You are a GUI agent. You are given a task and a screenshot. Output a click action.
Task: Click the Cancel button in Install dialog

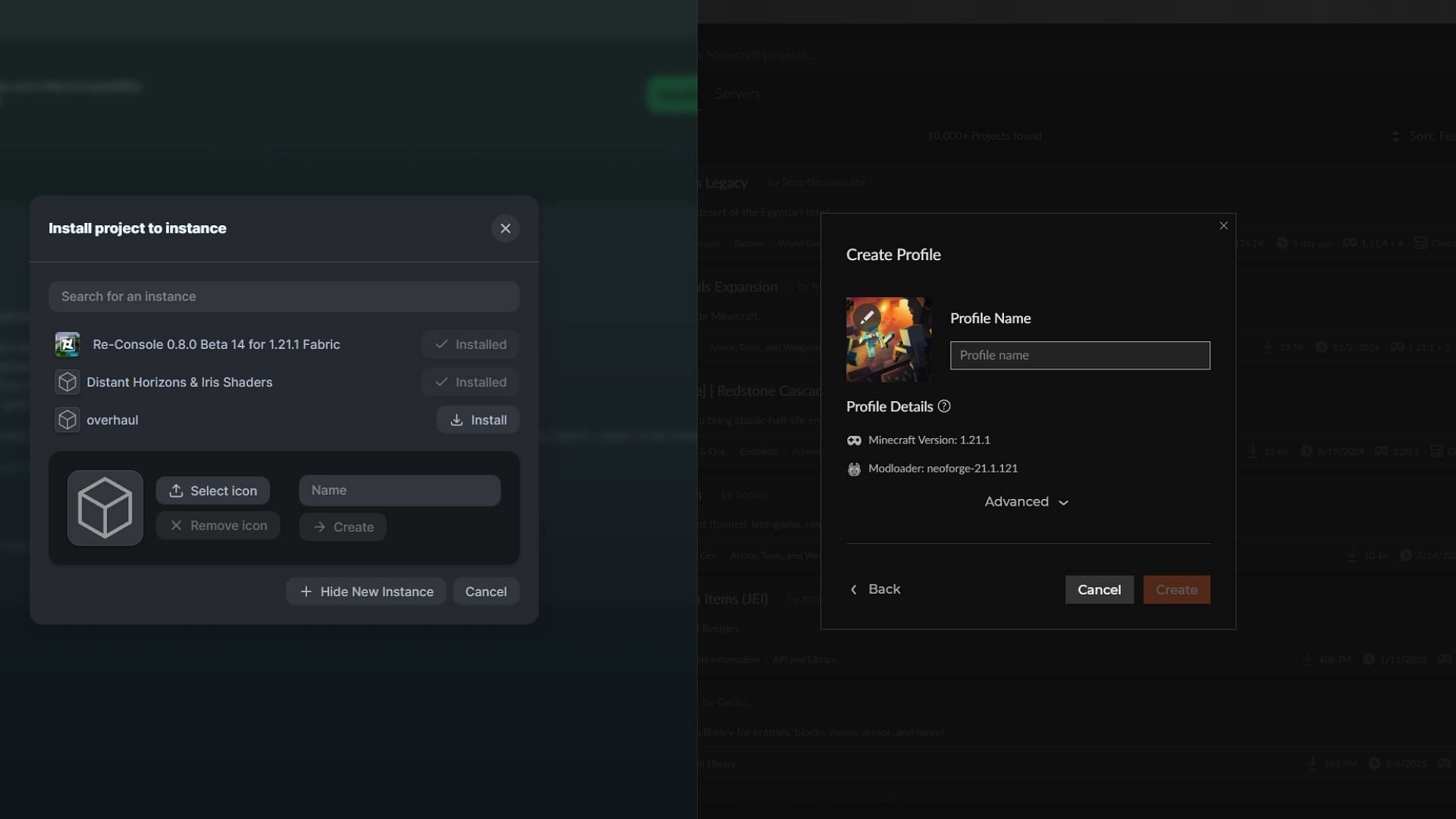(x=485, y=591)
